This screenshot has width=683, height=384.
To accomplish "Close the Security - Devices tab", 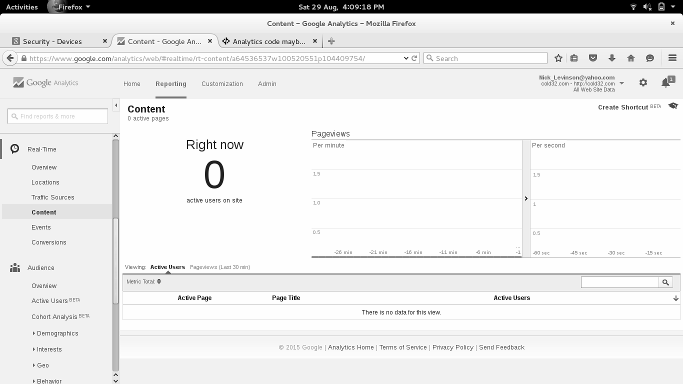I will (x=105, y=41).
